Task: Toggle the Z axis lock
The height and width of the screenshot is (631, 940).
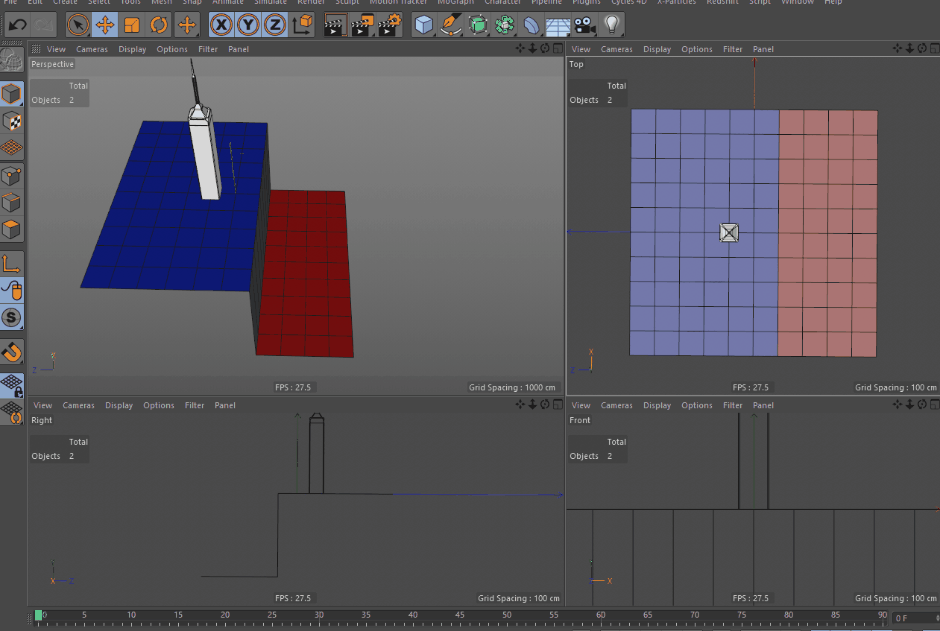Action: point(275,25)
